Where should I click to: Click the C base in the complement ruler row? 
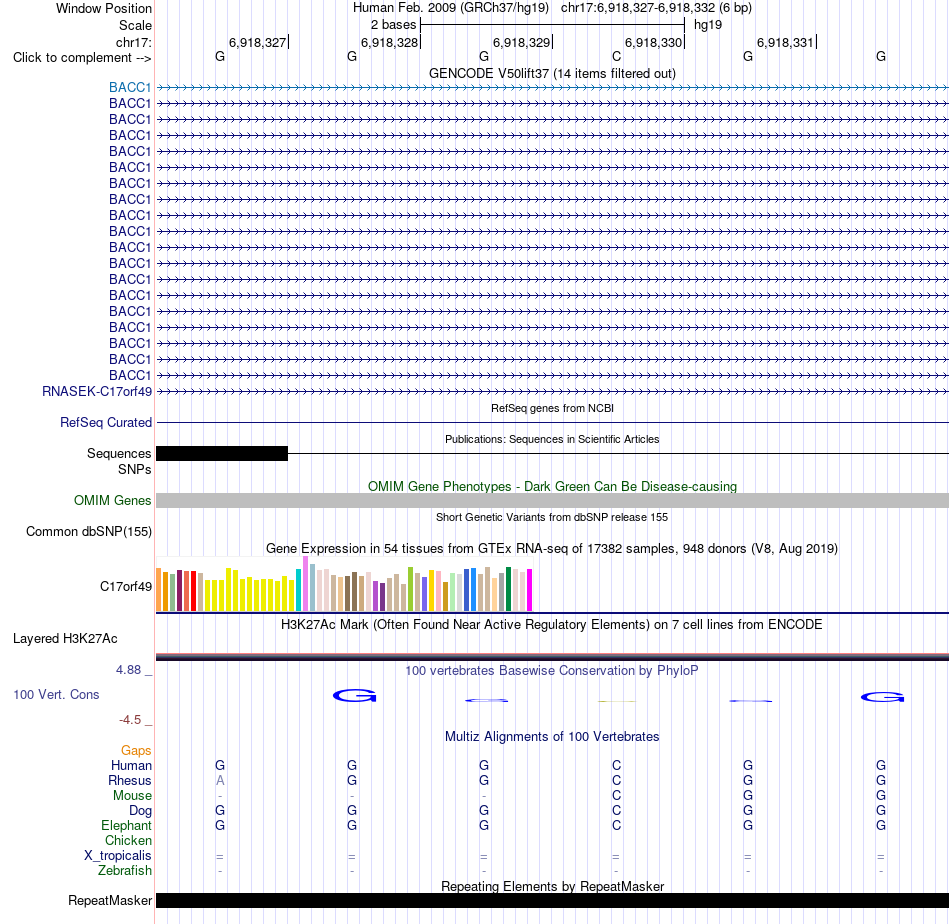[616, 57]
